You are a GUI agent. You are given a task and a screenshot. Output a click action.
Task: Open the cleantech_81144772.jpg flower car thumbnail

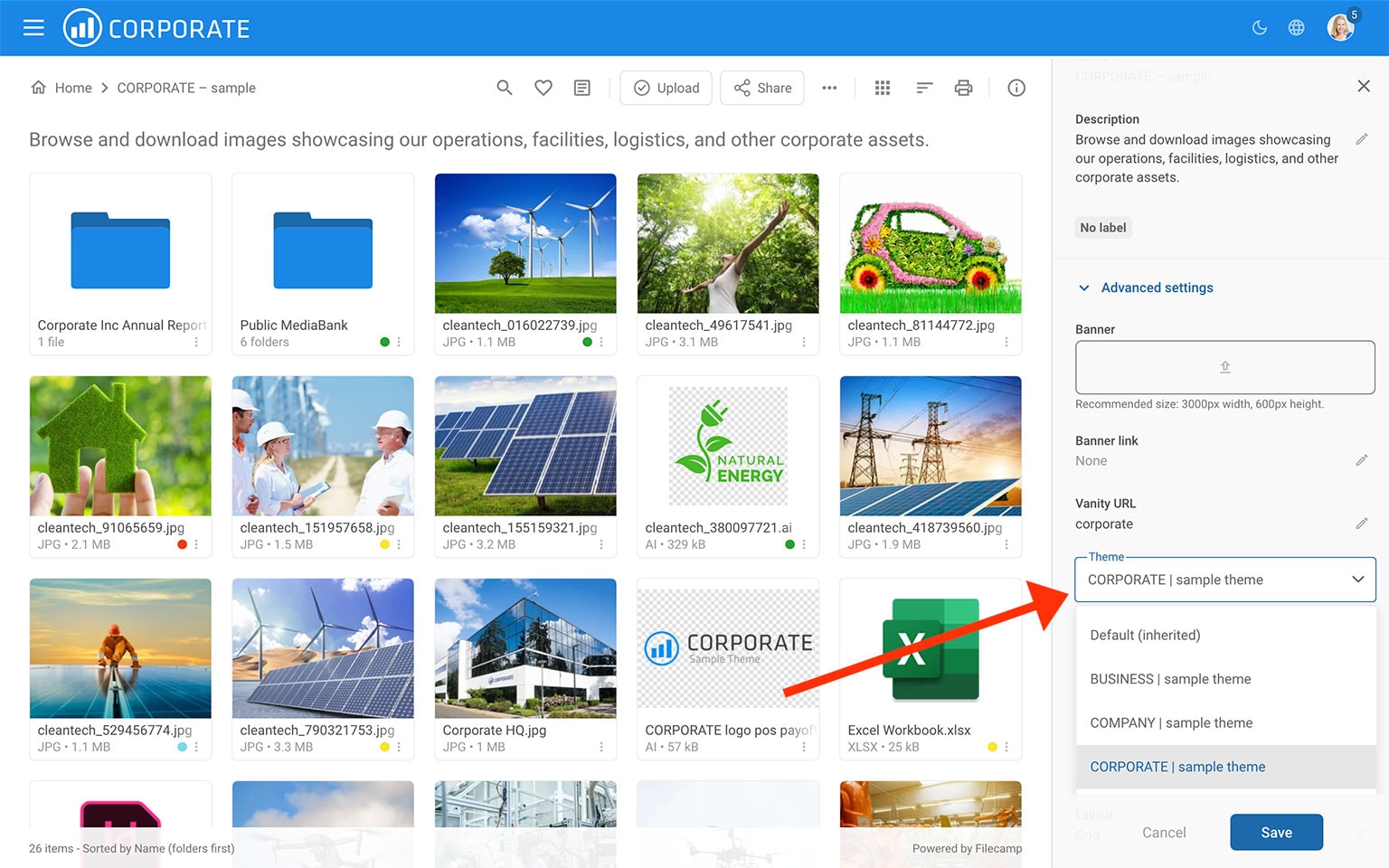931,243
